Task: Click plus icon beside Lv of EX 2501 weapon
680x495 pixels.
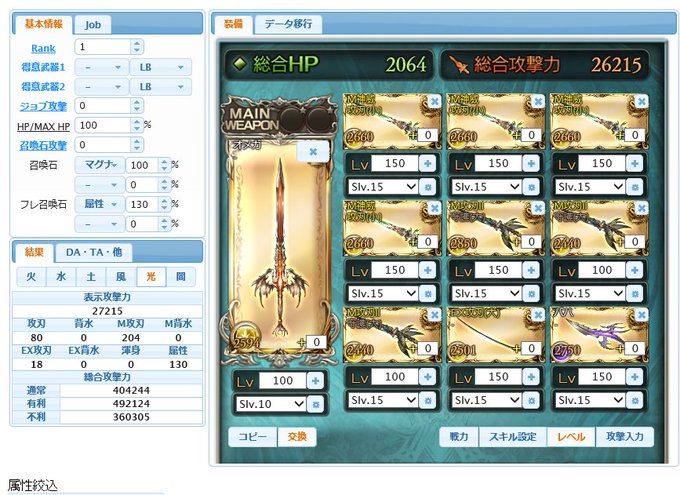Action: 531,377
